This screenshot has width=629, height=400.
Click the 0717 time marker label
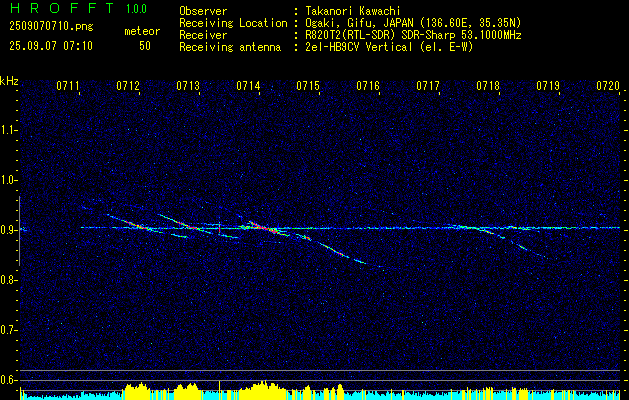[428, 86]
